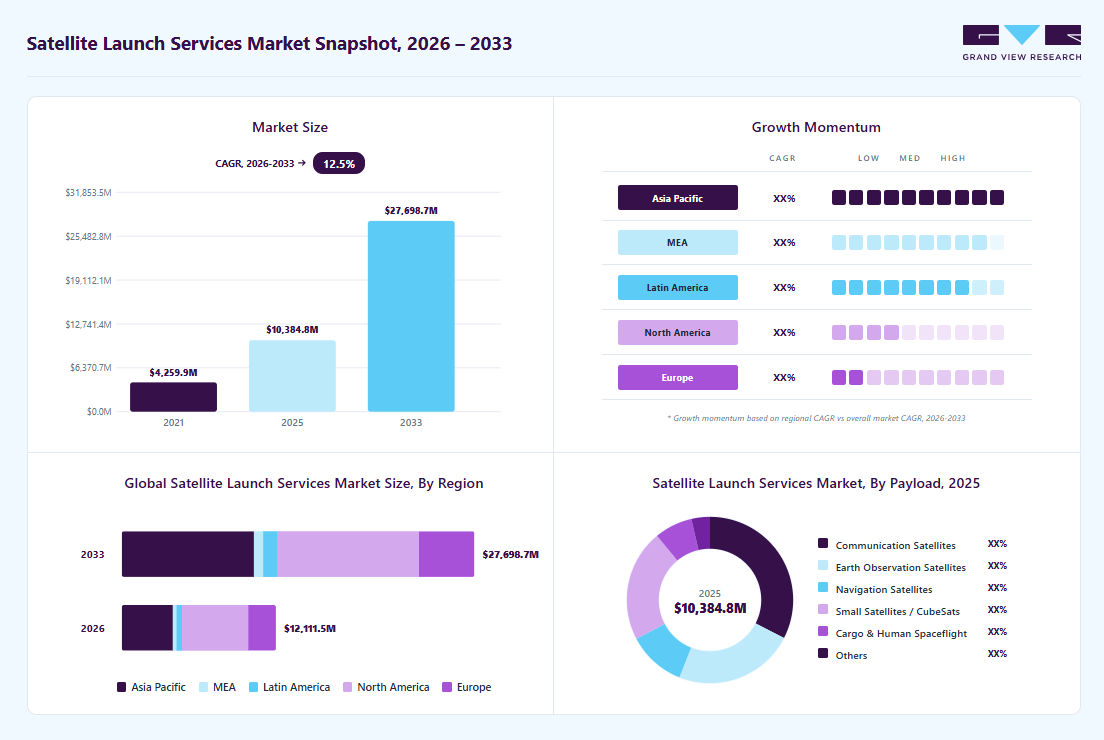Click the donut center value $10,384.8M

pyautogui.click(x=710, y=608)
